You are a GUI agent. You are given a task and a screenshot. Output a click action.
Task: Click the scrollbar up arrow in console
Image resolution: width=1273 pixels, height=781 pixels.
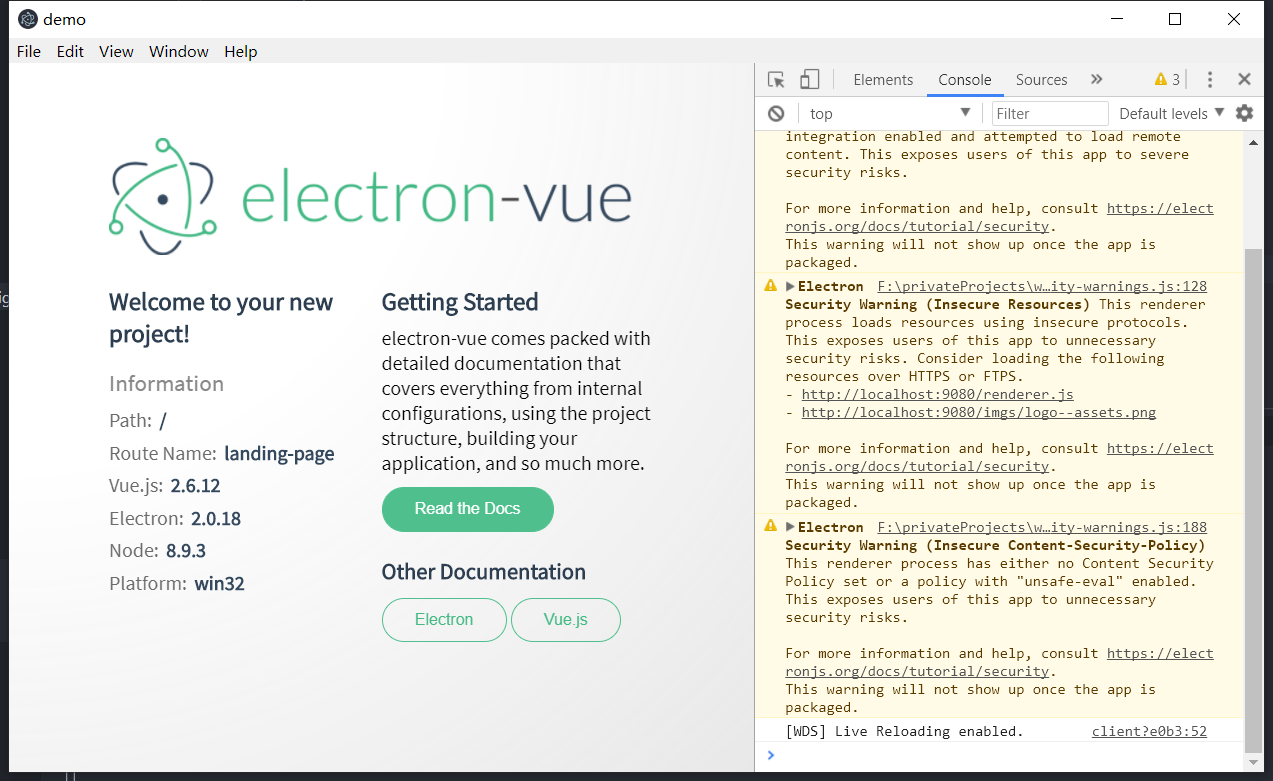[x=1252, y=141]
